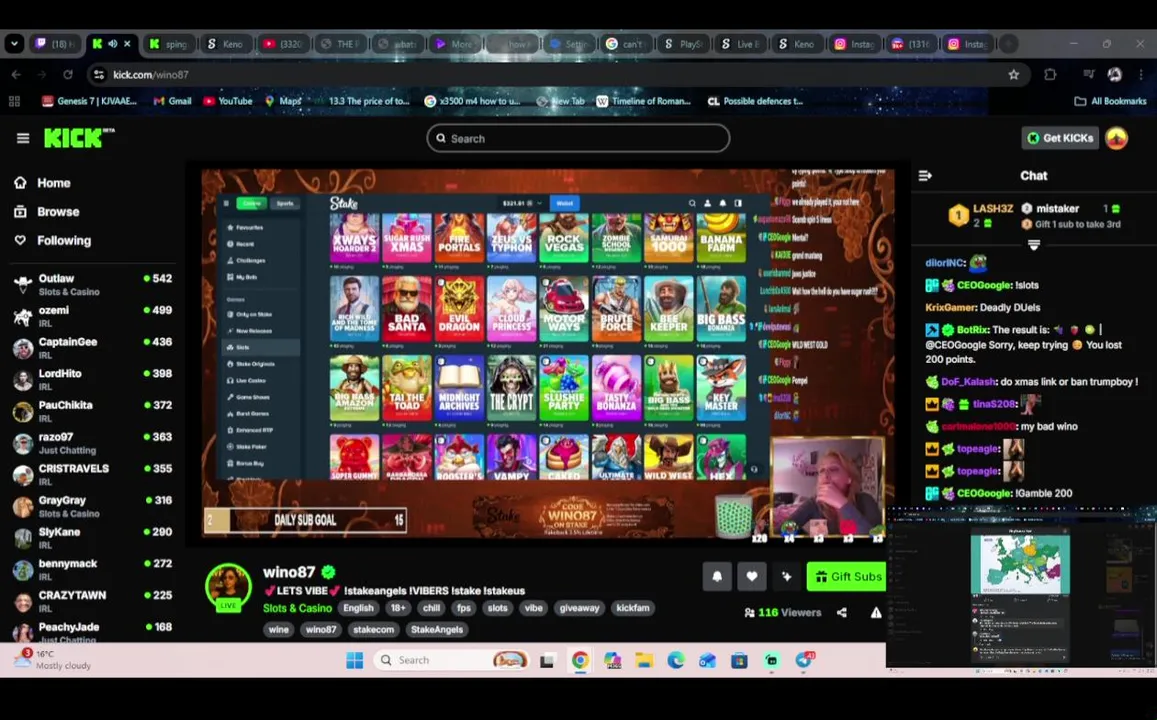Screen dimensions: 1157x720
Task: Open the All Bookmarks folder
Action: pyautogui.click(x=1110, y=101)
